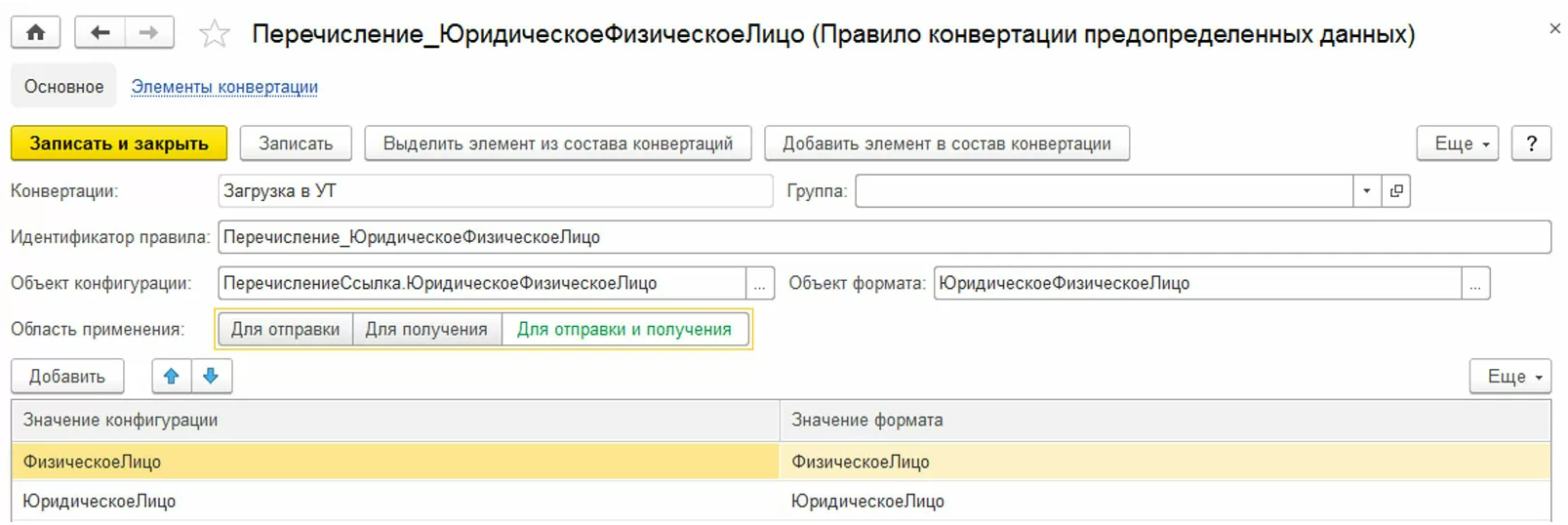The width and height of the screenshot is (1568, 525).
Task: Go back with the left arrow
Action: [x=100, y=33]
